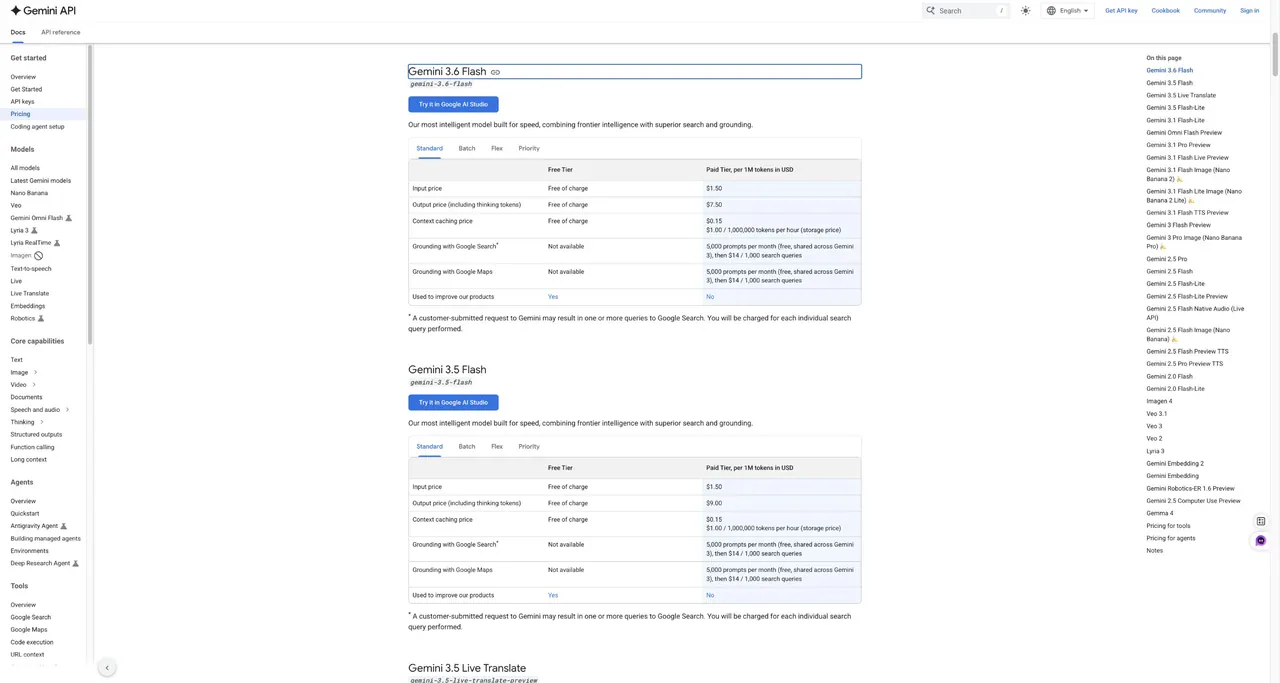
Task: Click Yes link in Gemini 3.6 Flash table
Action: [553, 297]
